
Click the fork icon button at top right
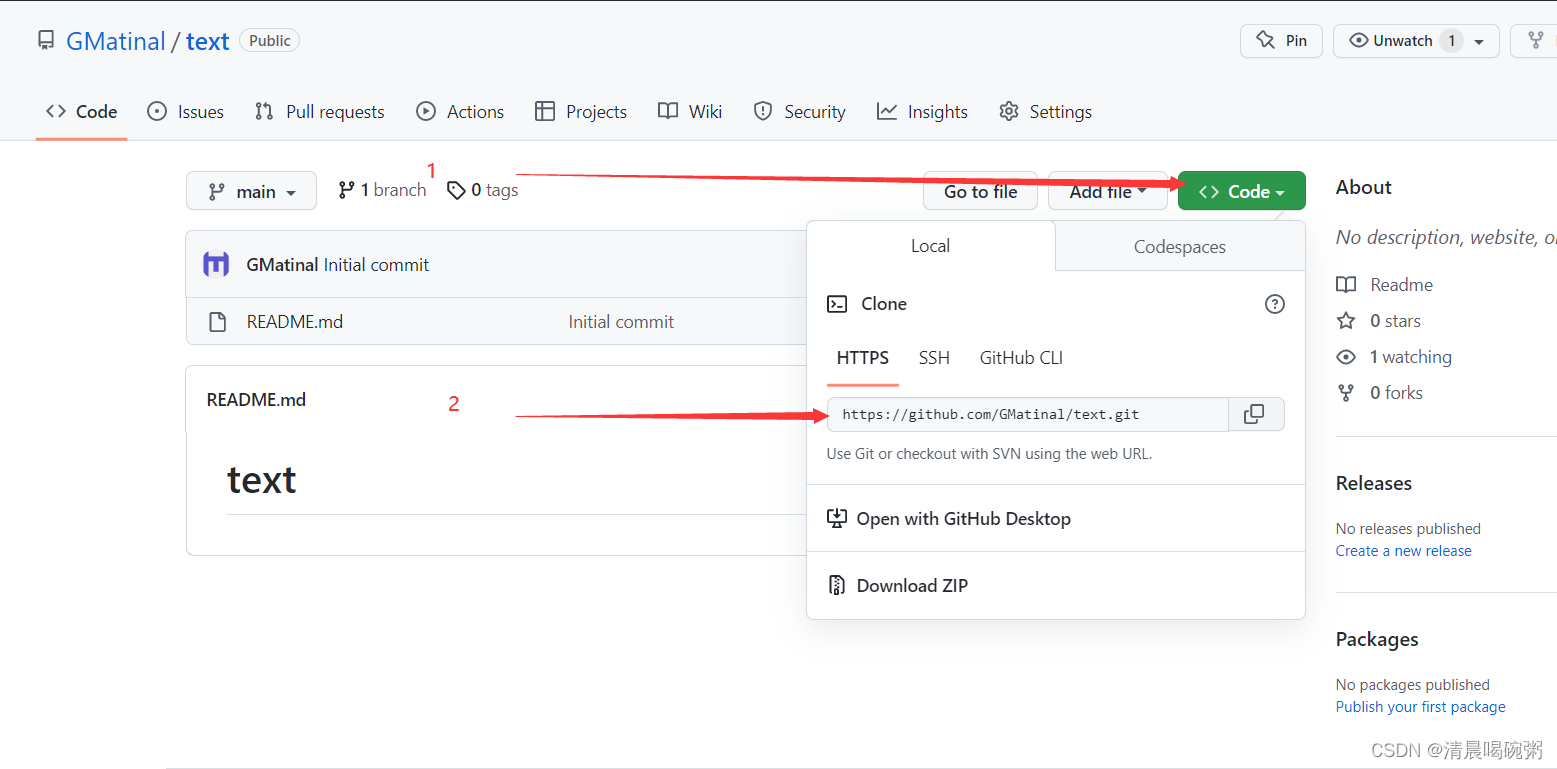1535,41
